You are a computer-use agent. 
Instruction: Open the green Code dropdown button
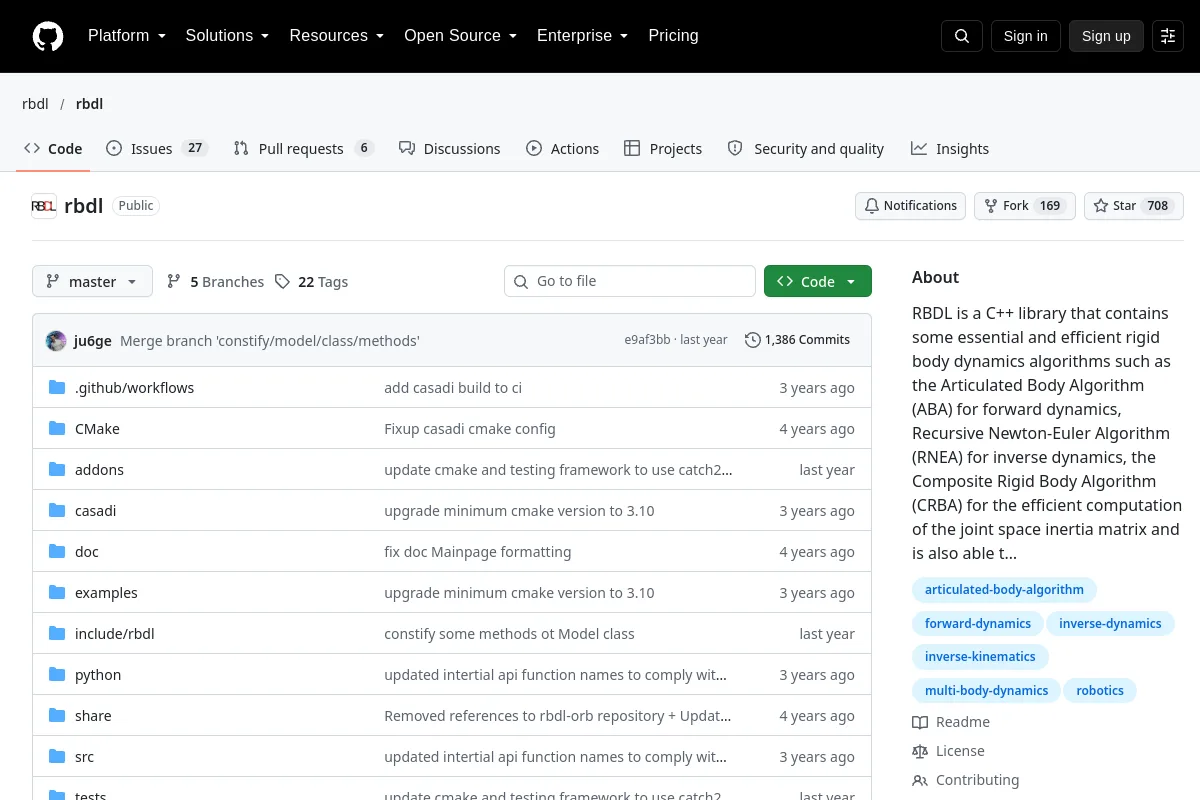click(x=818, y=282)
